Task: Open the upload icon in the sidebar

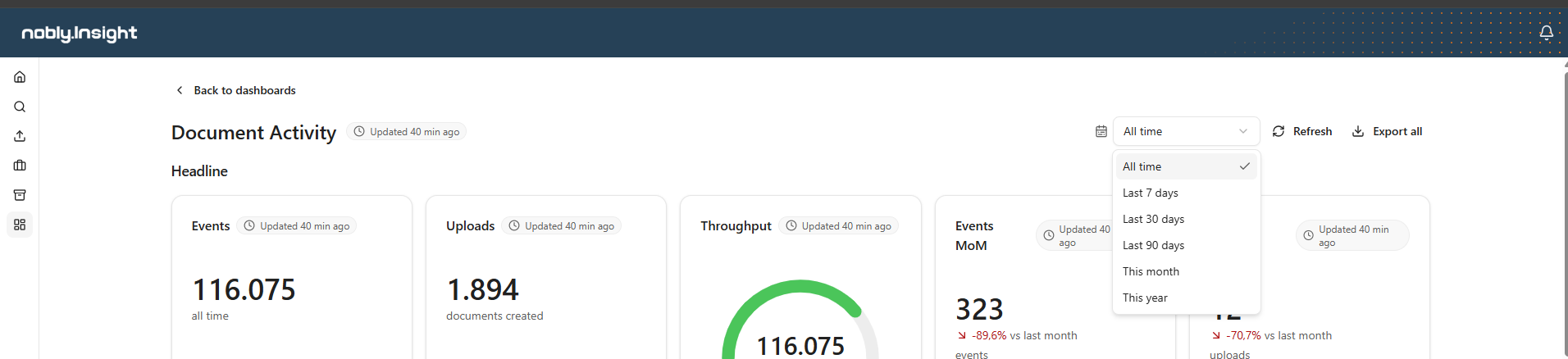Action: tap(20, 136)
